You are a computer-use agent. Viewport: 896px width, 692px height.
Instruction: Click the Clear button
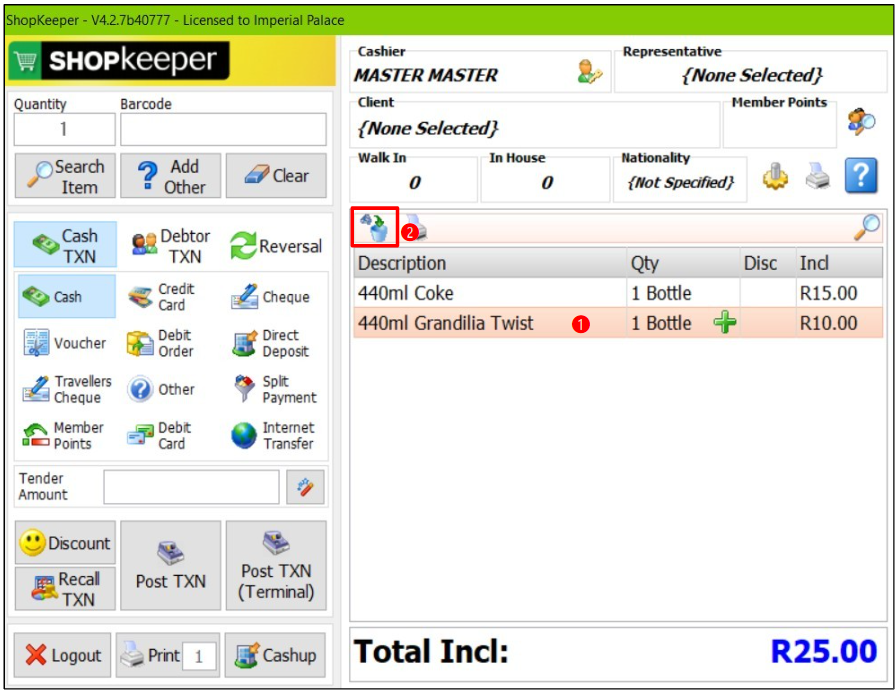click(x=277, y=176)
